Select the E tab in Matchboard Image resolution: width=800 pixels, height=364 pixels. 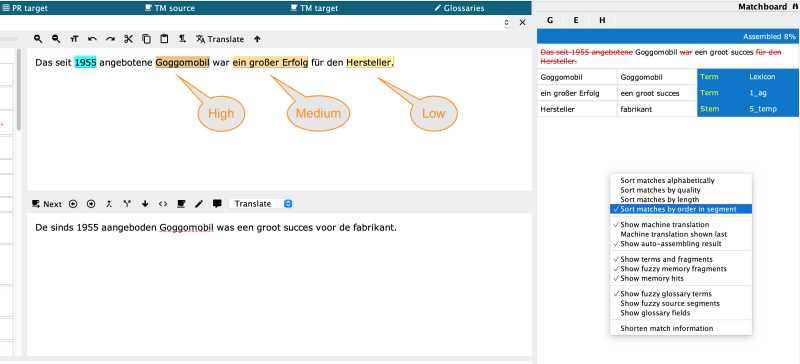[576, 20]
